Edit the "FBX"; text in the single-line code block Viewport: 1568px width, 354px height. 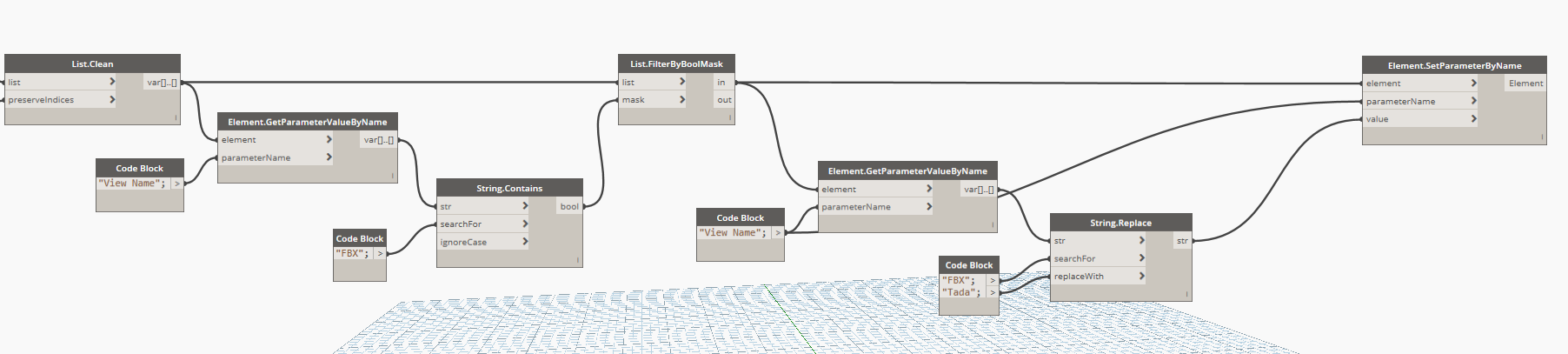pos(352,254)
